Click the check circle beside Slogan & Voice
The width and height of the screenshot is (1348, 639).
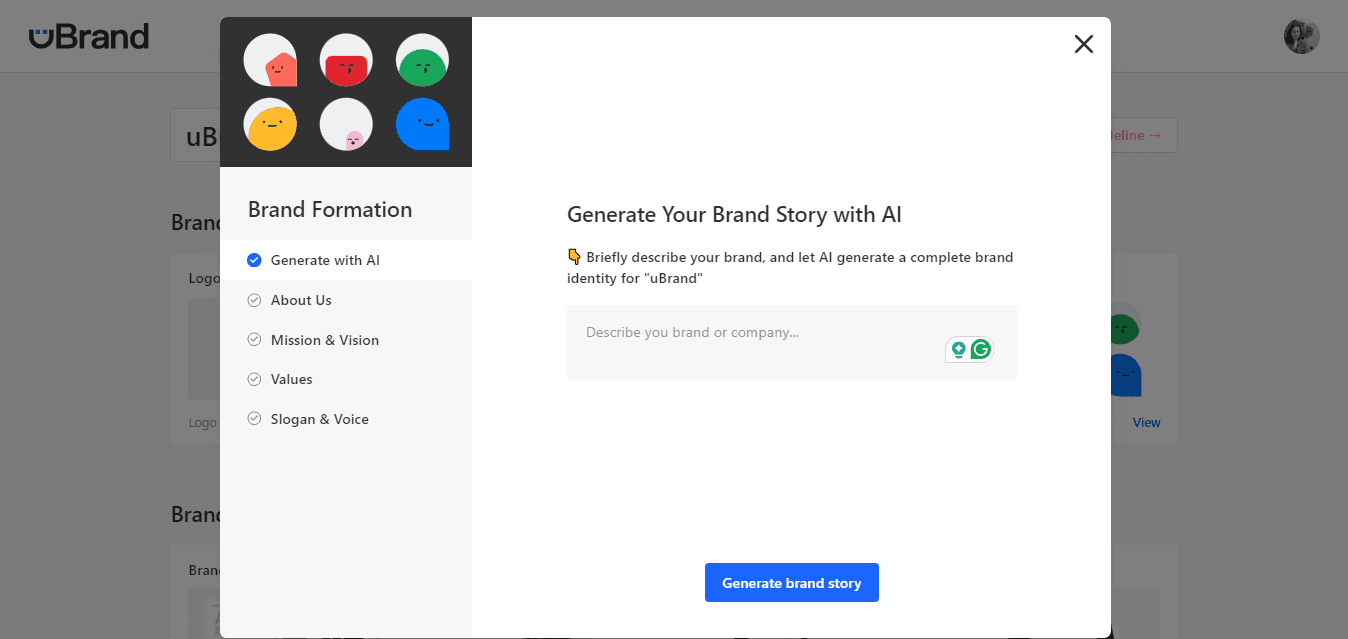tap(254, 419)
